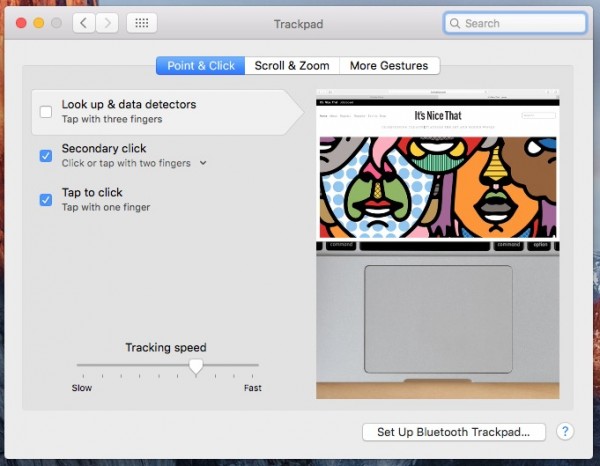Go forward with the right arrow button
Viewport: 600px width, 466px height.
[x=107, y=23]
